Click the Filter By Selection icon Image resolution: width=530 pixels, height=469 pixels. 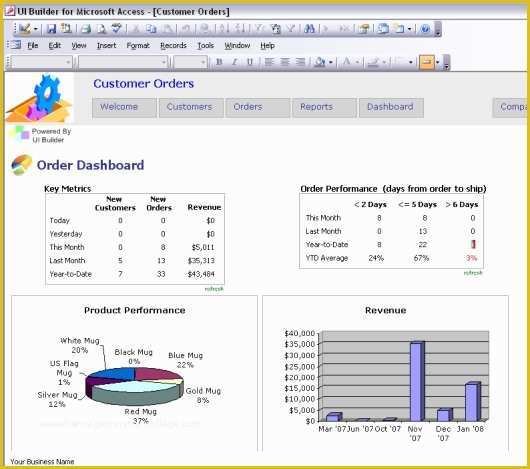pos(259,29)
